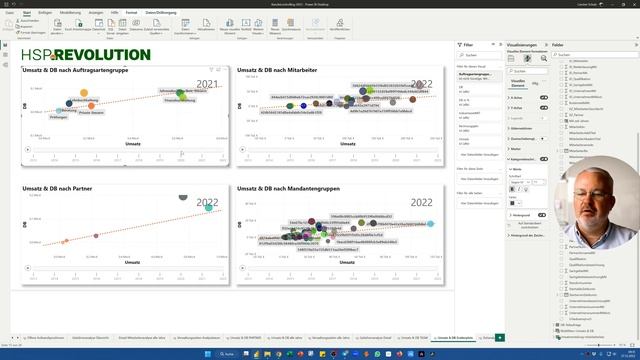
Task: Toggle the X-Achse switch
Action: click(x=544, y=98)
